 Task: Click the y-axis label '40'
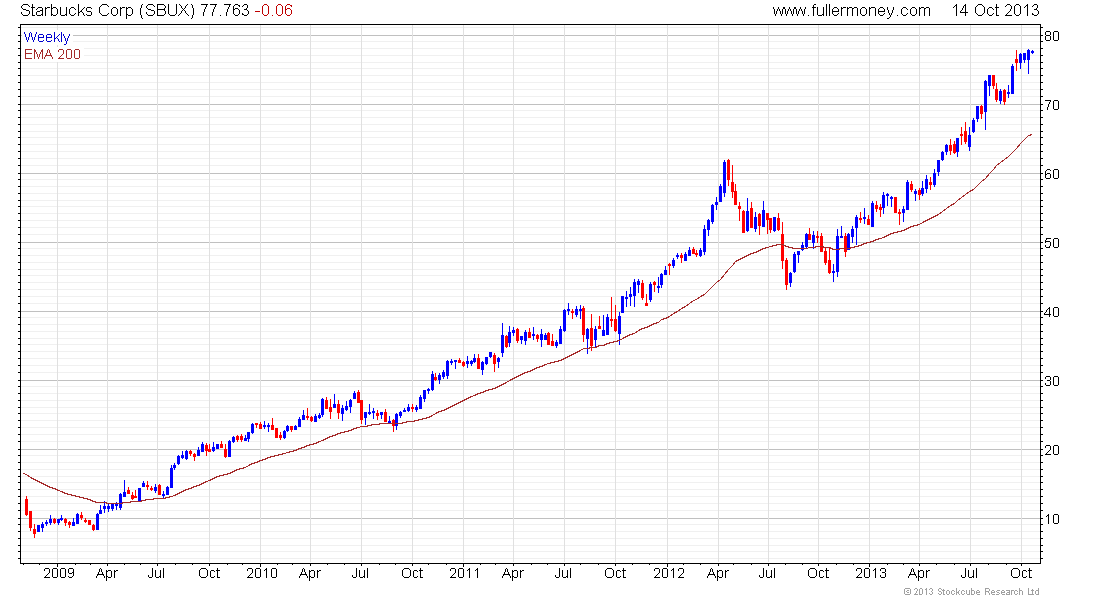click(x=1051, y=312)
